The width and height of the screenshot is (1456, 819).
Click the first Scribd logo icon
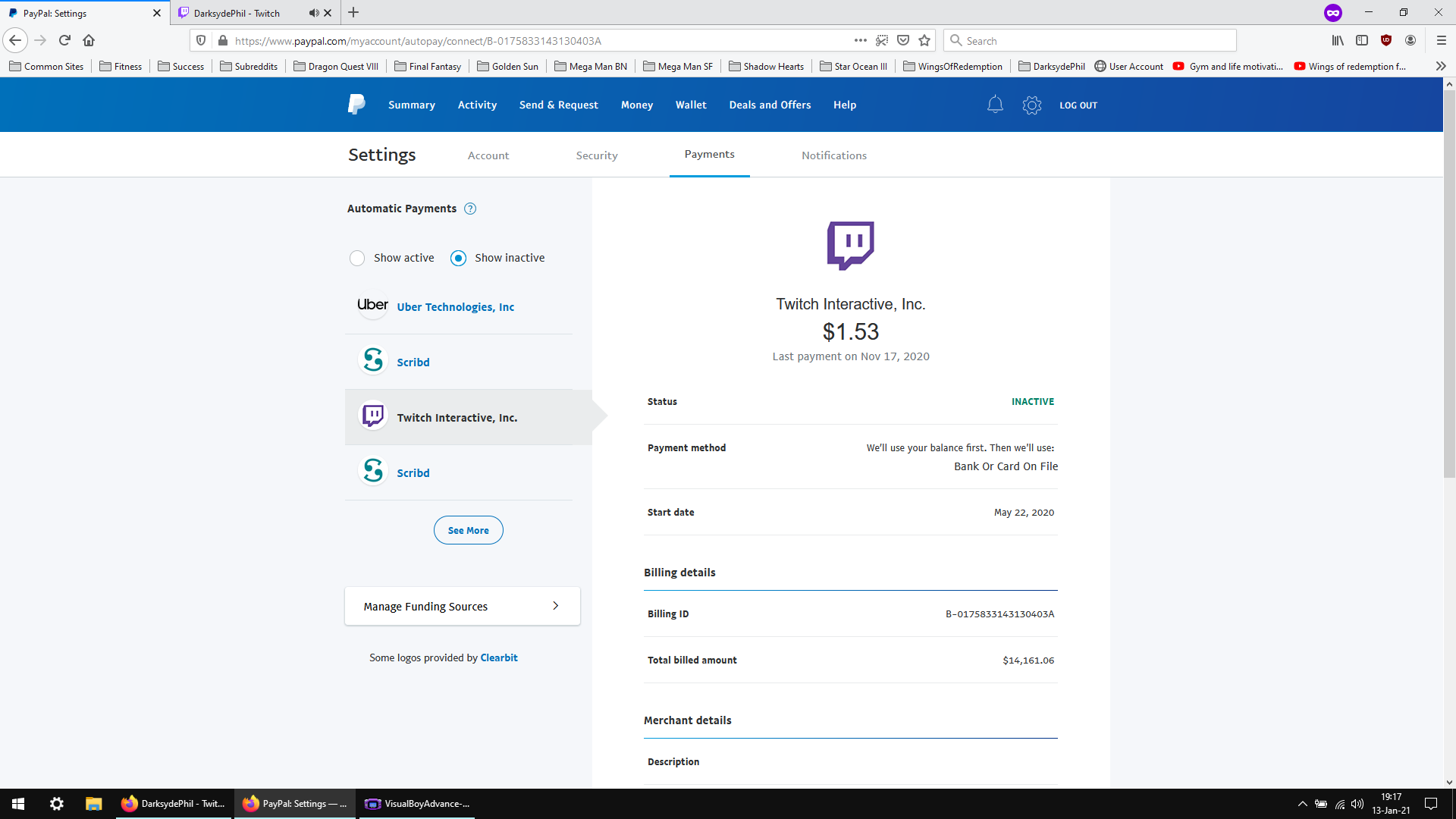[373, 360]
